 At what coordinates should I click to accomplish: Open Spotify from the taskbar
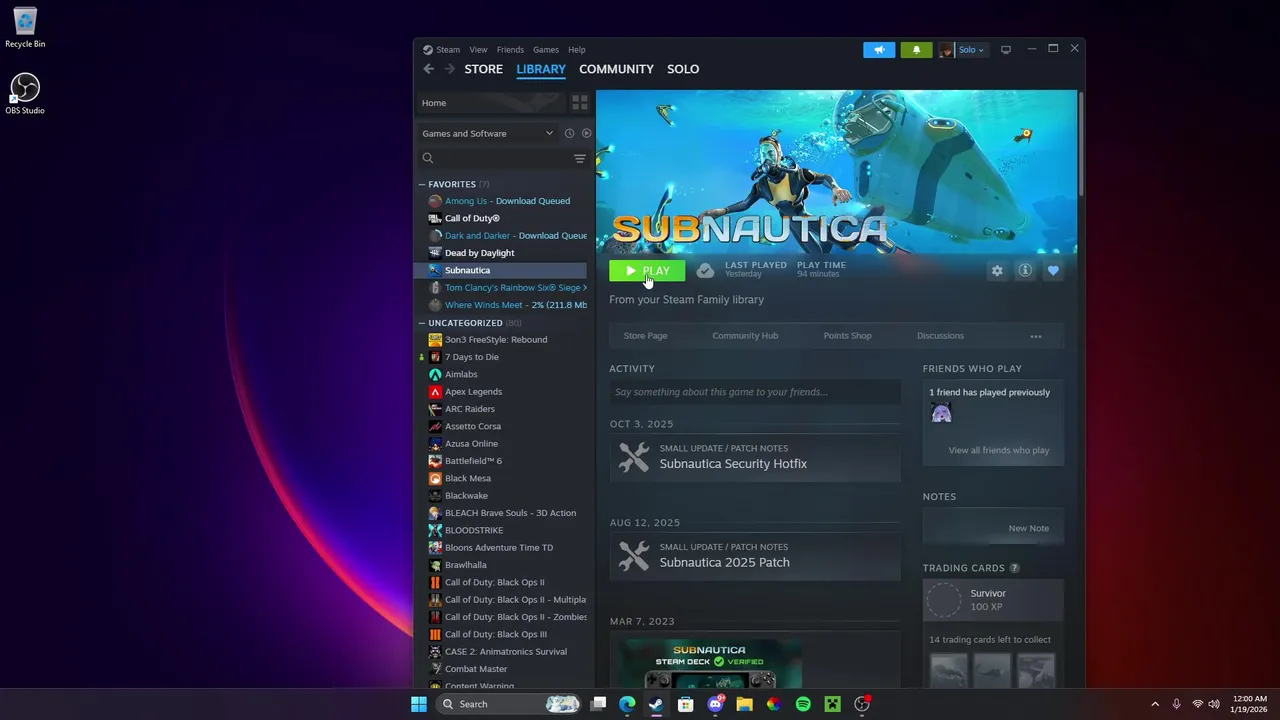coord(803,704)
